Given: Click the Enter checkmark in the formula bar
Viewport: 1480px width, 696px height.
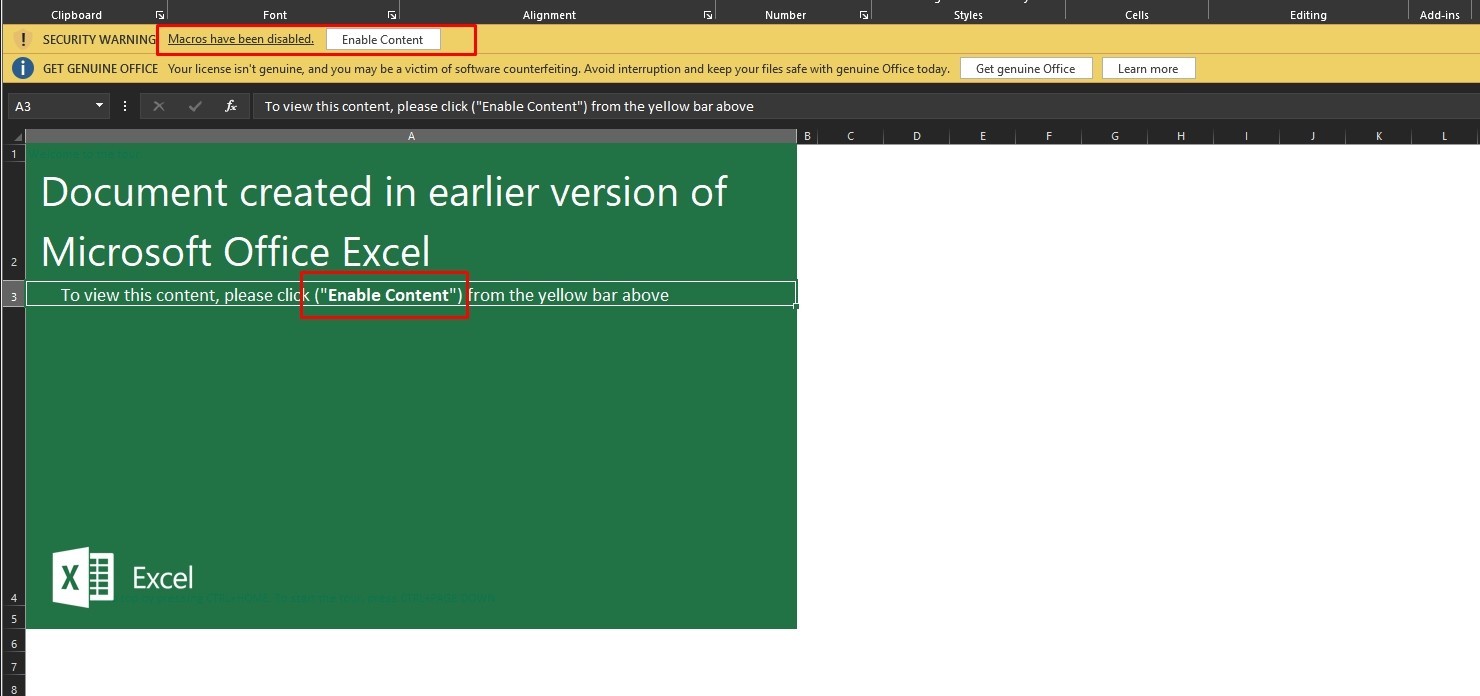Looking at the screenshot, I should [x=195, y=106].
